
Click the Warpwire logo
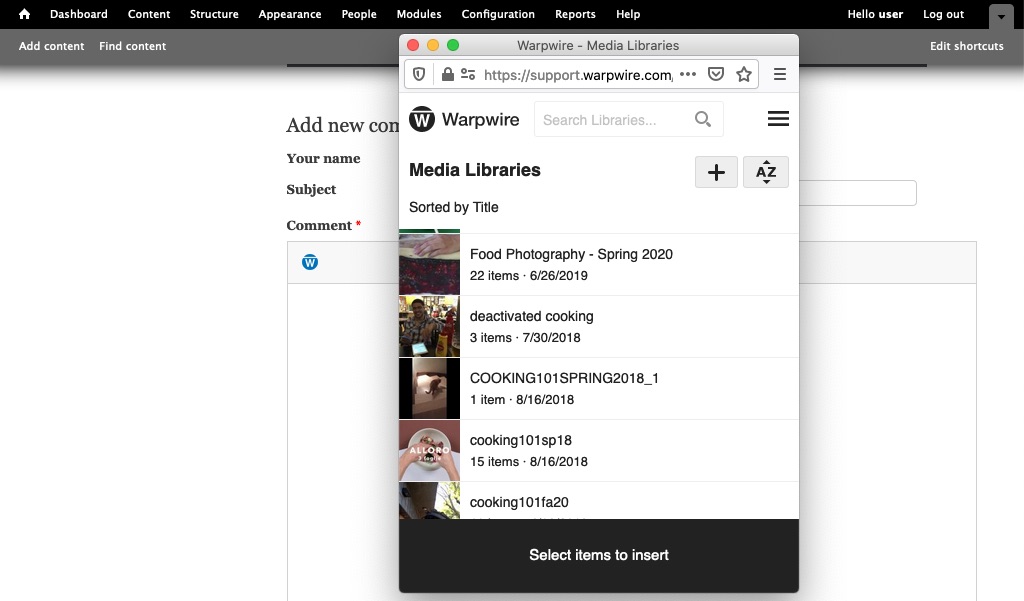click(464, 119)
